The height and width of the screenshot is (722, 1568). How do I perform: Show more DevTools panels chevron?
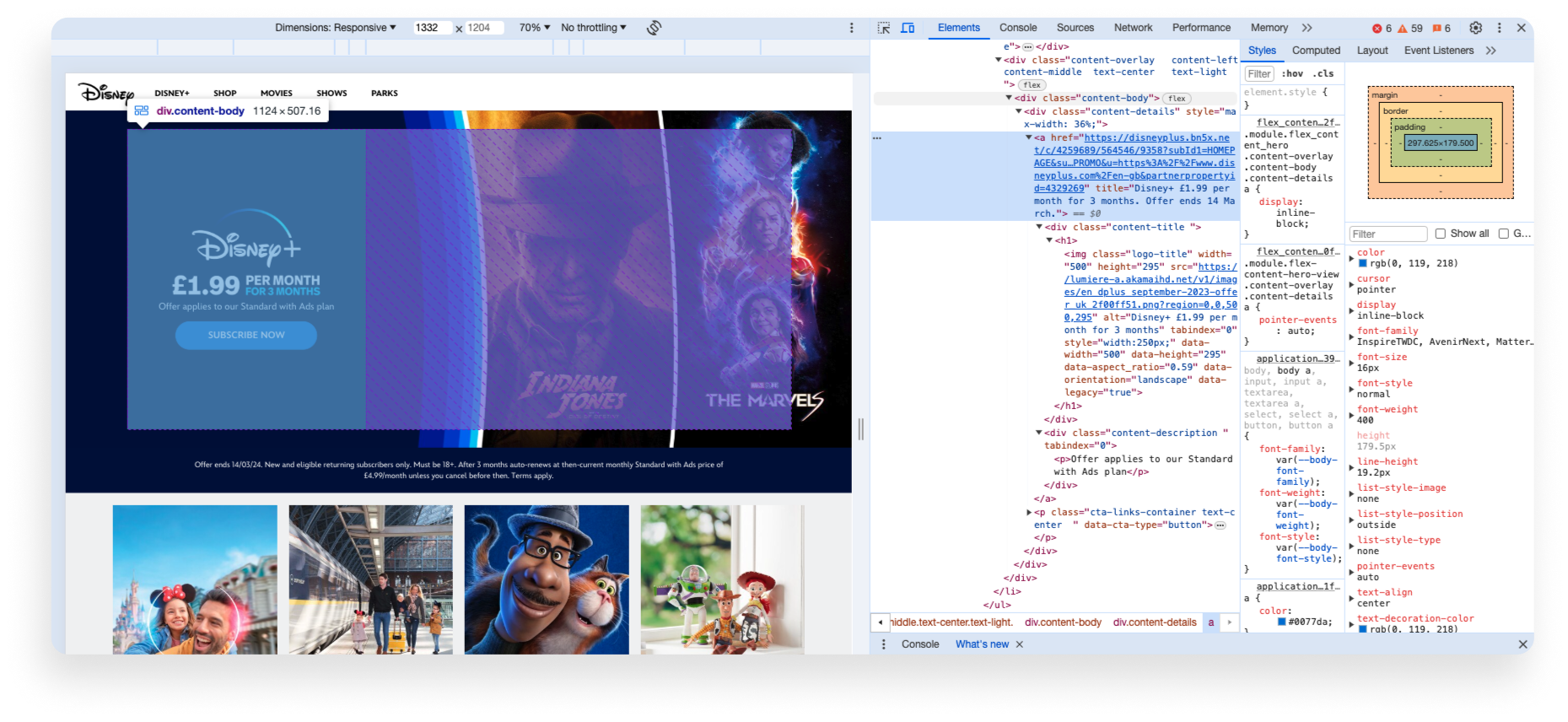pos(1307,28)
